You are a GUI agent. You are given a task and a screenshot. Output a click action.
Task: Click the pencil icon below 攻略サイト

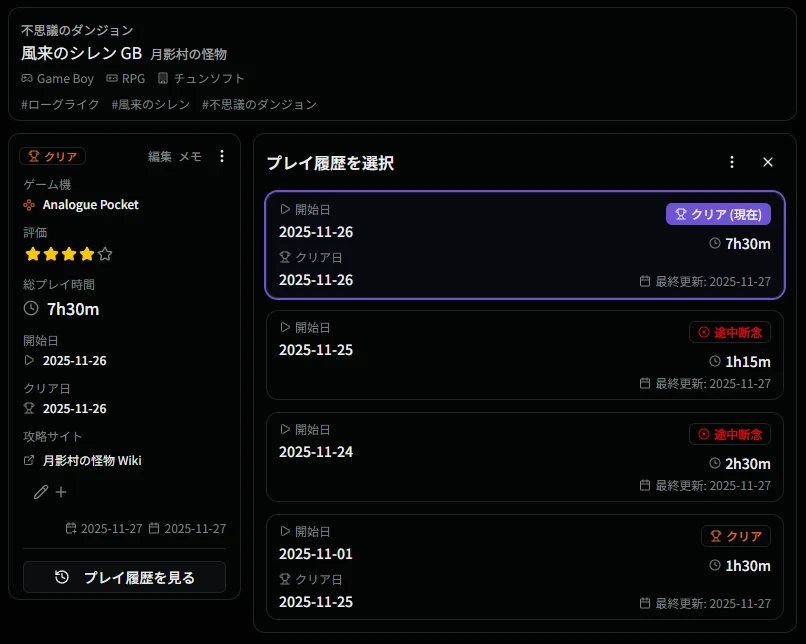tap(40, 491)
